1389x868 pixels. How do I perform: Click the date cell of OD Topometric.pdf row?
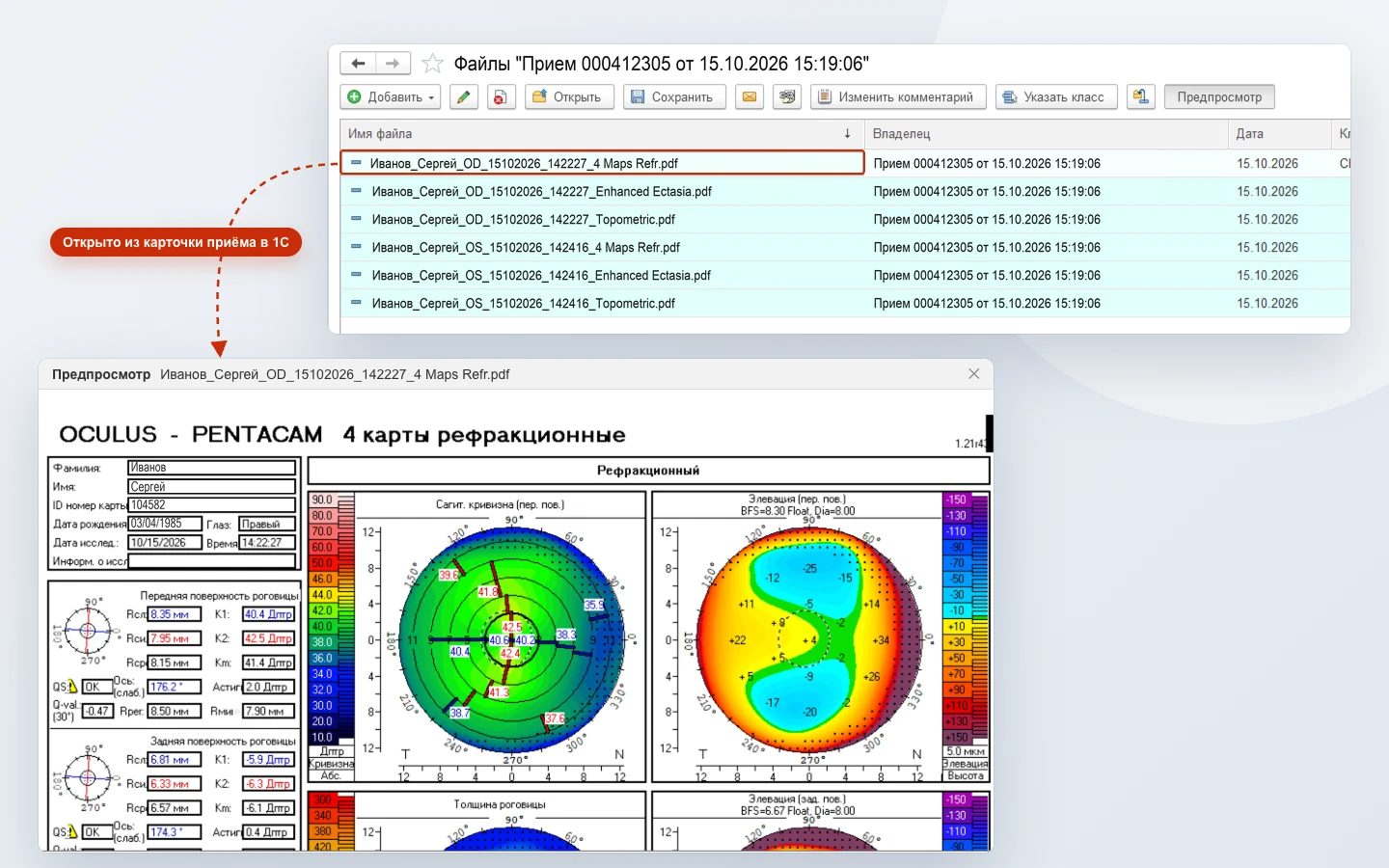1278,219
